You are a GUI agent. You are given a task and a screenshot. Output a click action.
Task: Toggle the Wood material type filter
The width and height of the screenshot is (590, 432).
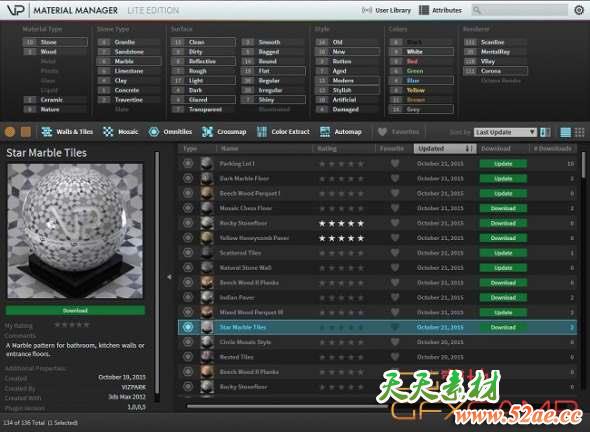(x=55, y=52)
